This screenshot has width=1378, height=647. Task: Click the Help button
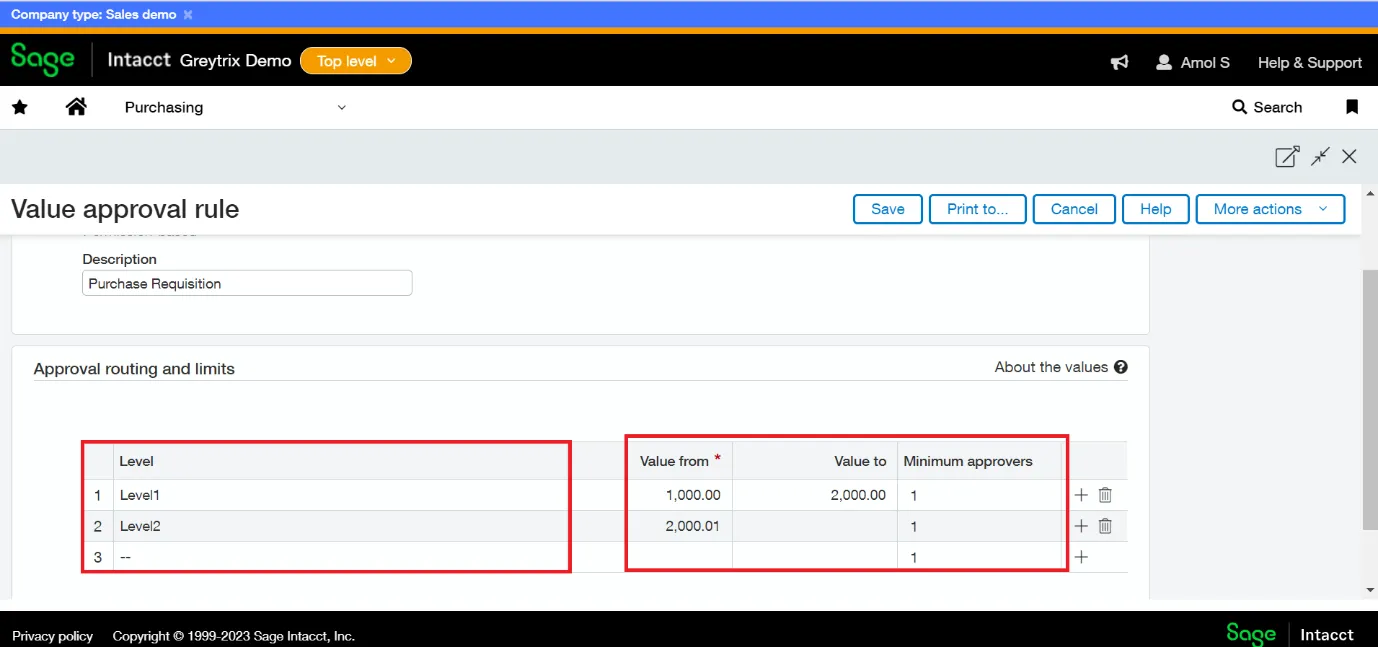[1156, 209]
